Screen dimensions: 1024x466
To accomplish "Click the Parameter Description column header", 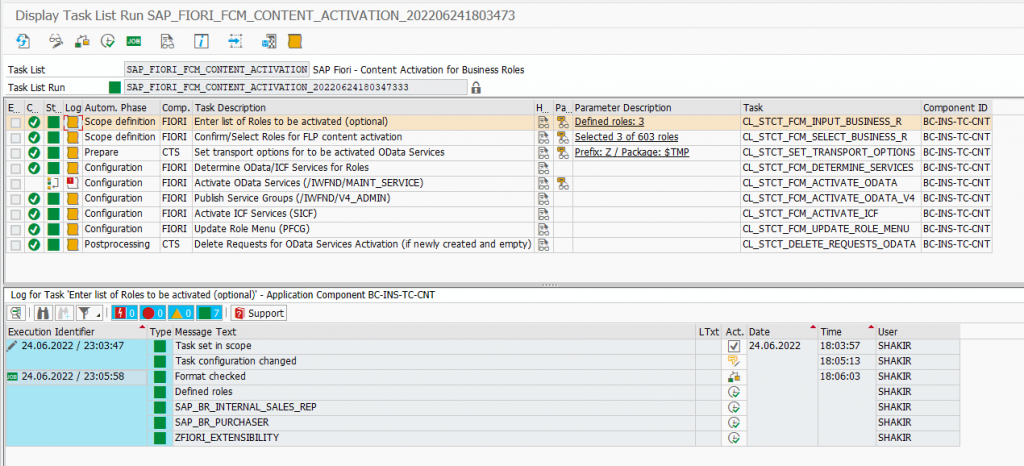I will (x=656, y=107).
